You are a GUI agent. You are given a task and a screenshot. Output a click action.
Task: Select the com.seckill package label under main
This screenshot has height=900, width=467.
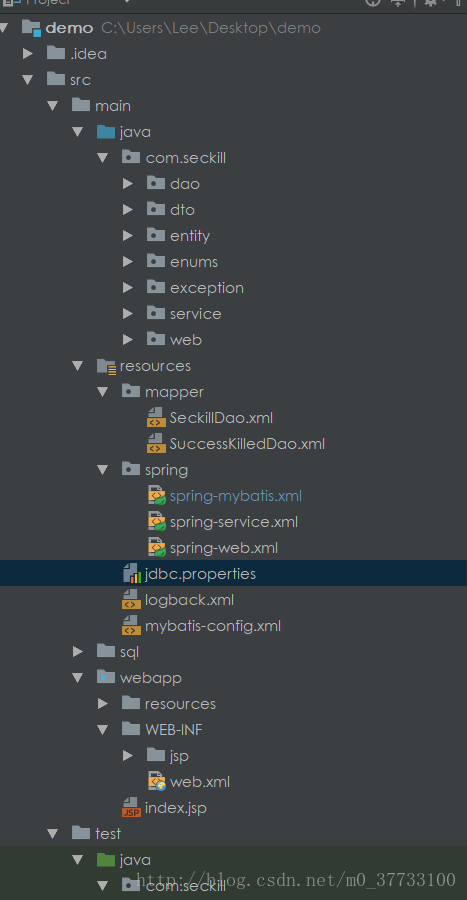click(x=186, y=158)
